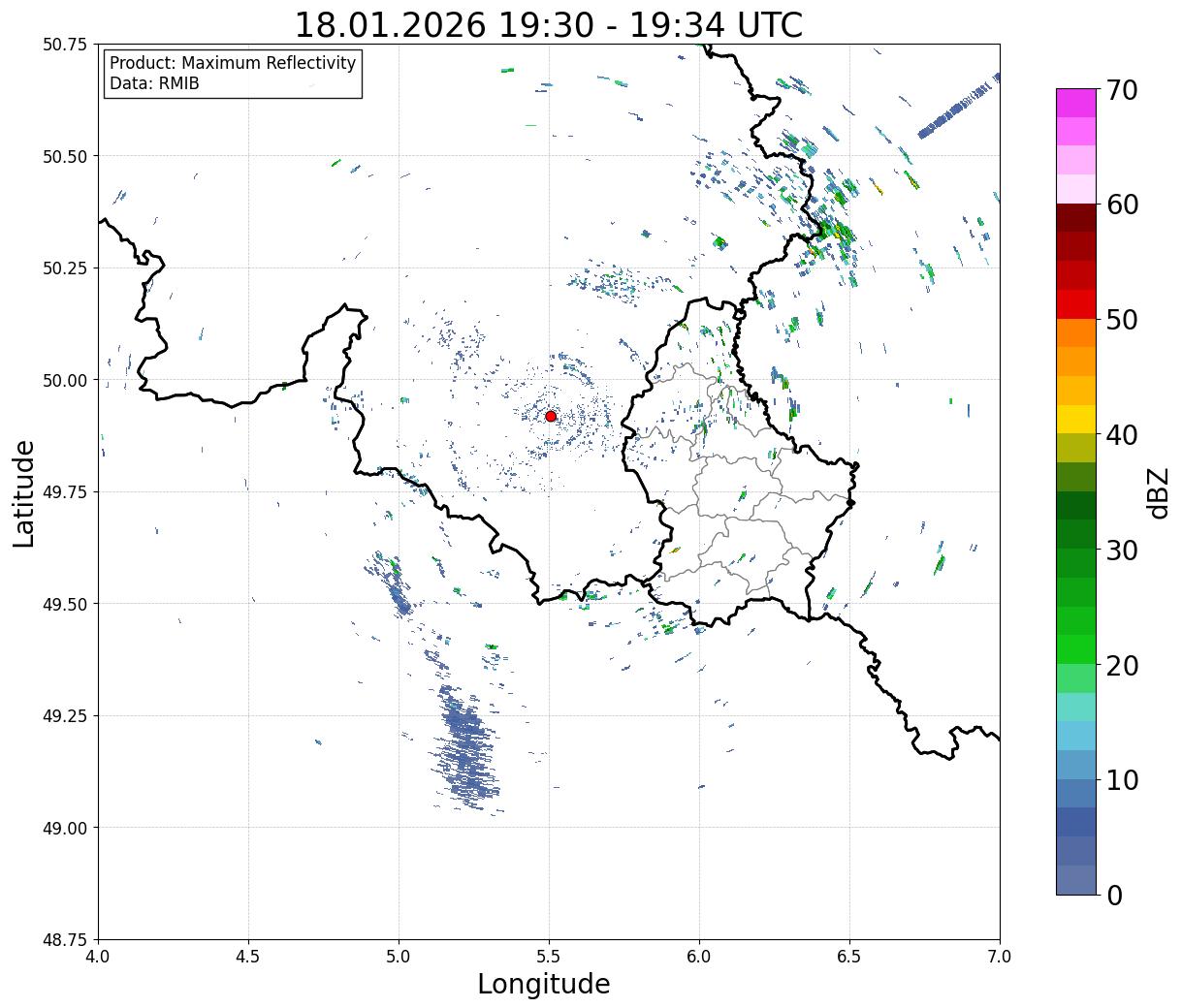
Task: Click the large blue echo cluster near 49.2 latitude
Action: [468, 748]
